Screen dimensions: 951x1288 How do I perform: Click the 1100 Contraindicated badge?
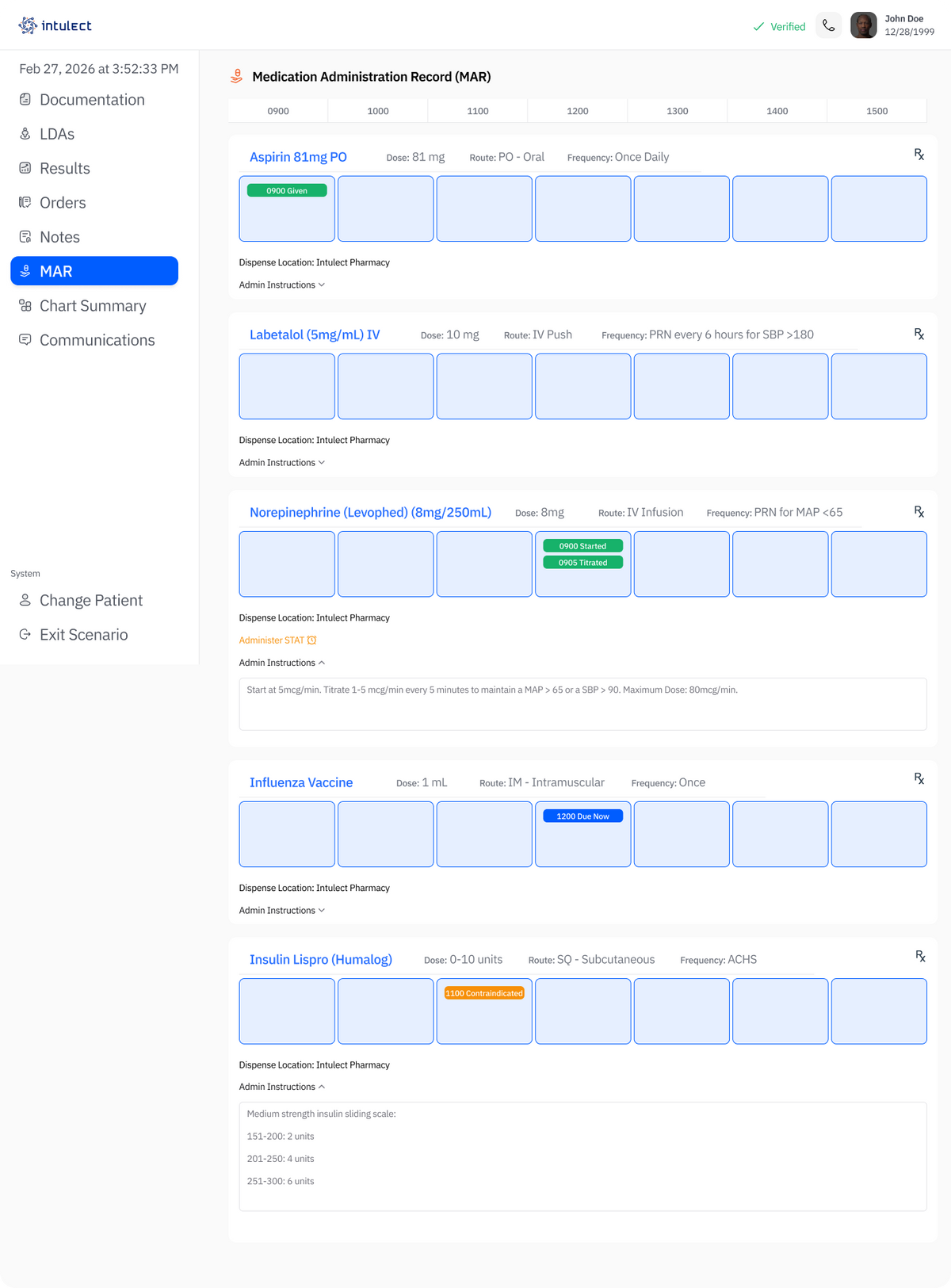click(x=484, y=993)
